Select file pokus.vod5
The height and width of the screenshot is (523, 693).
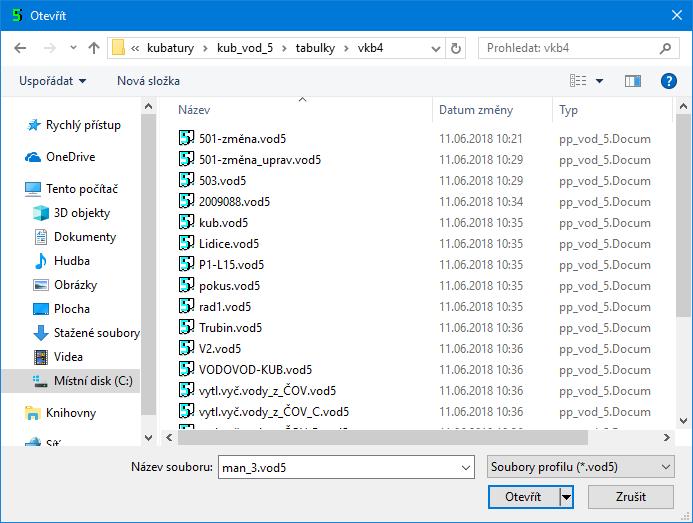tap(229, 286)
